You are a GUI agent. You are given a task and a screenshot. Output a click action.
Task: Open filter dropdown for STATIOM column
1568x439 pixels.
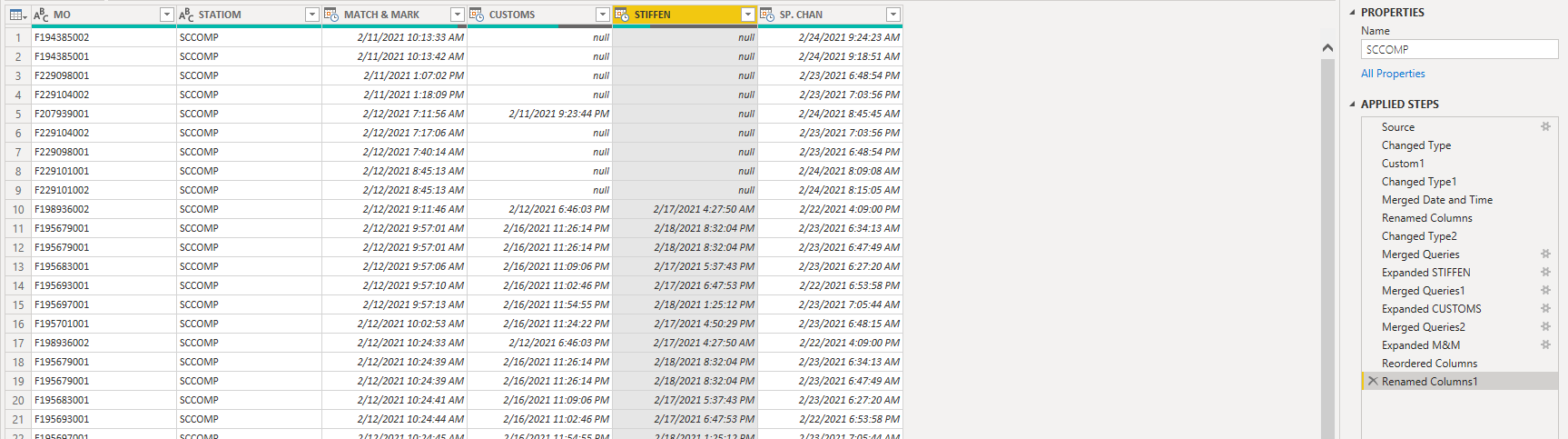click(x=311, y=15)
